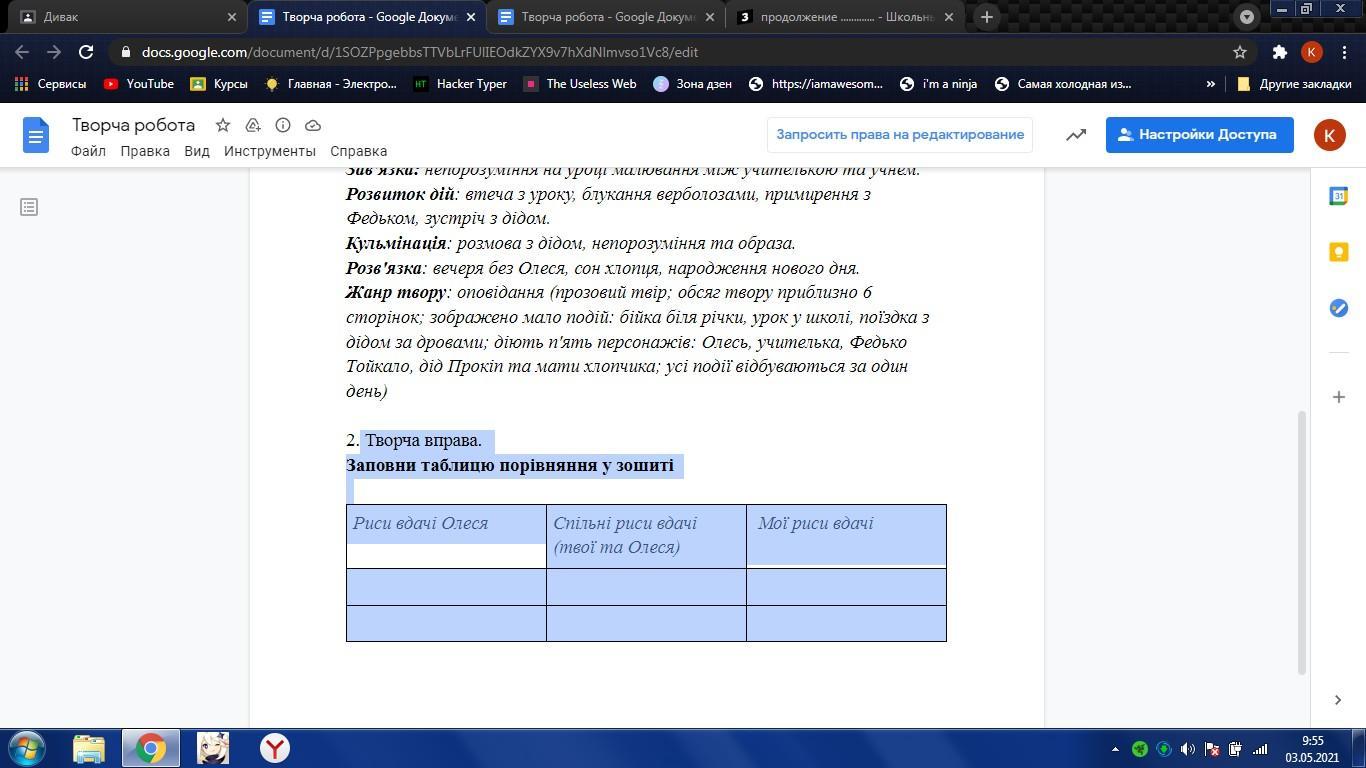This screenshot has height=768, width=1366.
Task: Open the Другие закладки folder
Action: [x=1294, y=84]
